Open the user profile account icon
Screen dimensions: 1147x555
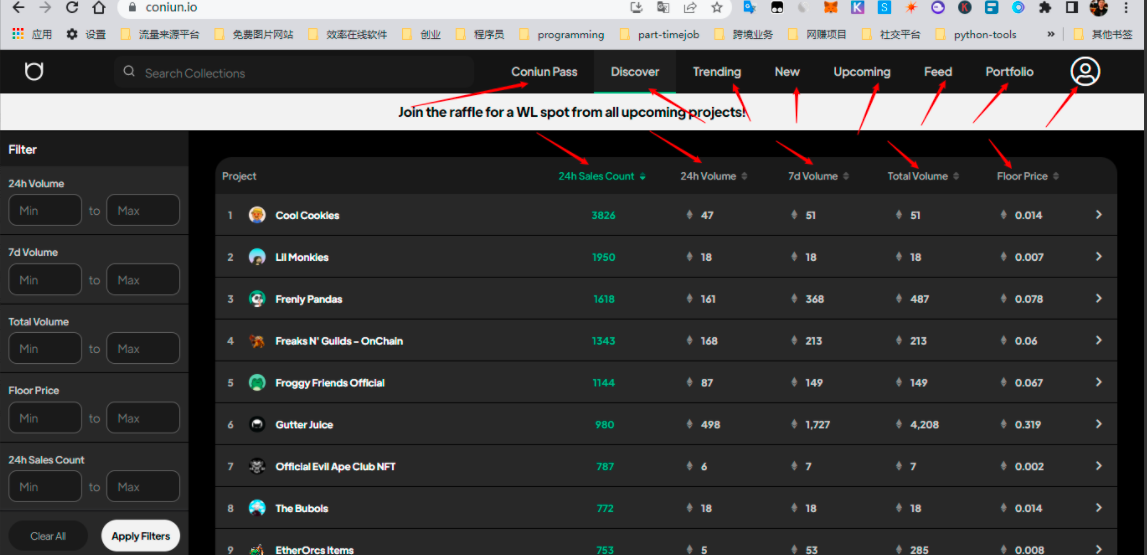pos(1084,72)
